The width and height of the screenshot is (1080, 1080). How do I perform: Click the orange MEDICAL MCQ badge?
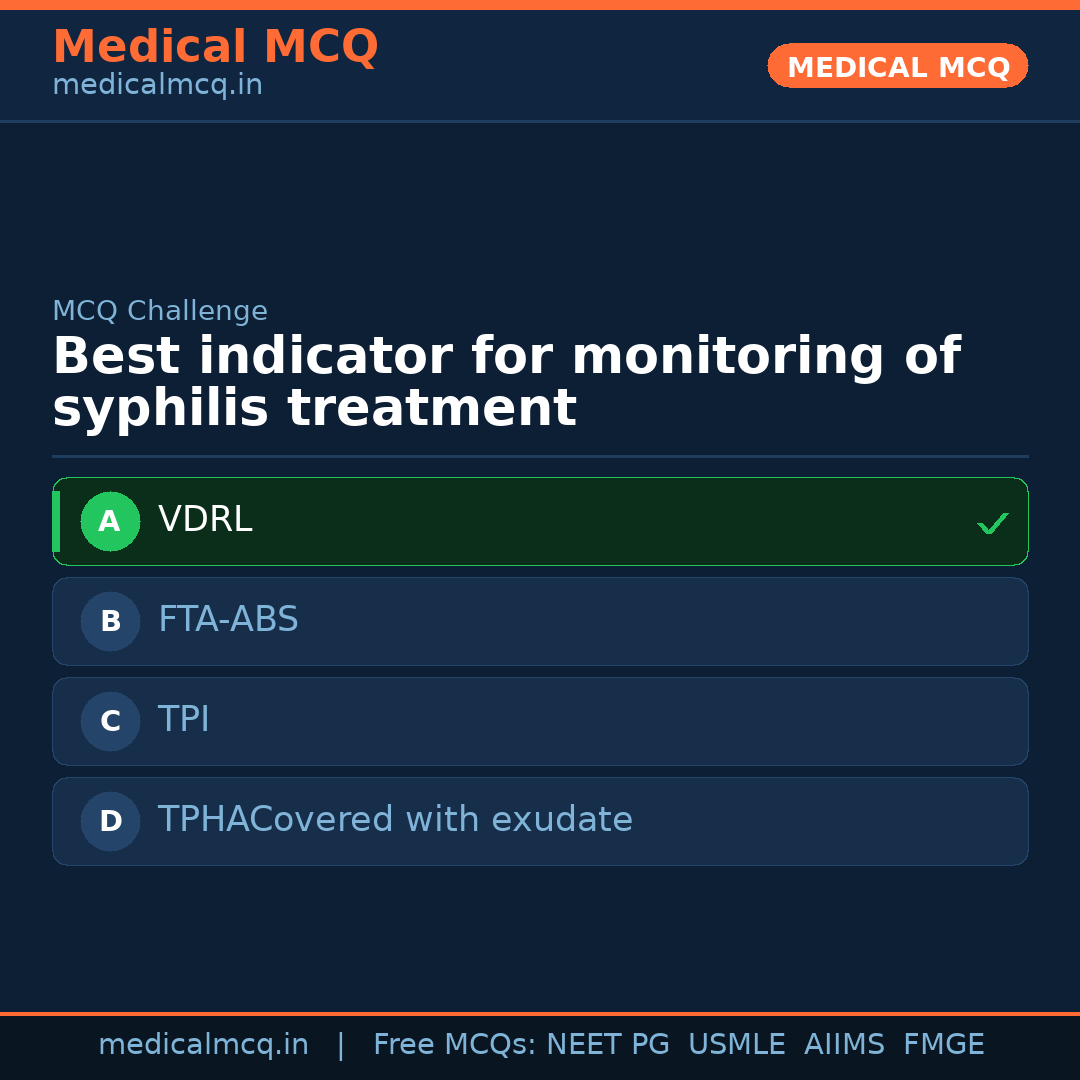[x=897, y=66]
